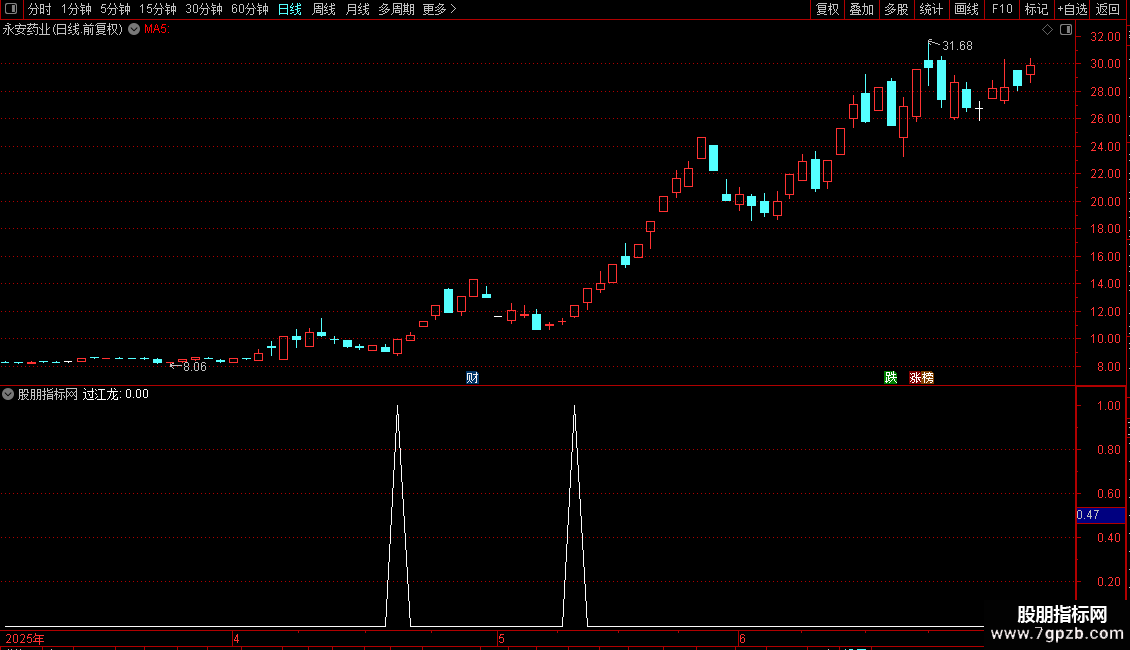Open 多周期 multi-period view
This screenshot has width=1130, height=650.
pos(396,9)
